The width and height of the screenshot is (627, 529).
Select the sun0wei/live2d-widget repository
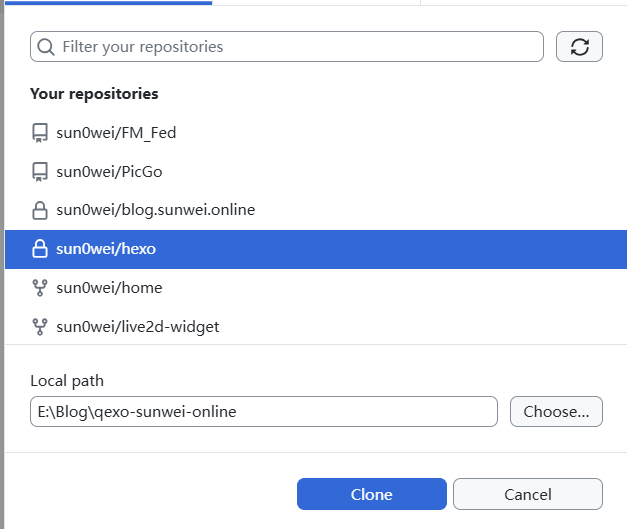click(316, 327)
